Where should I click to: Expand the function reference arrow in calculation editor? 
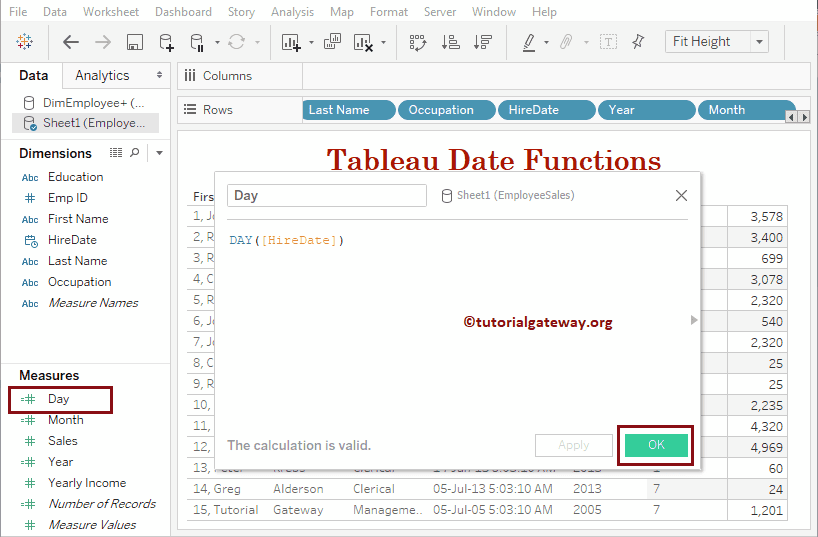[x=693, y=320]
